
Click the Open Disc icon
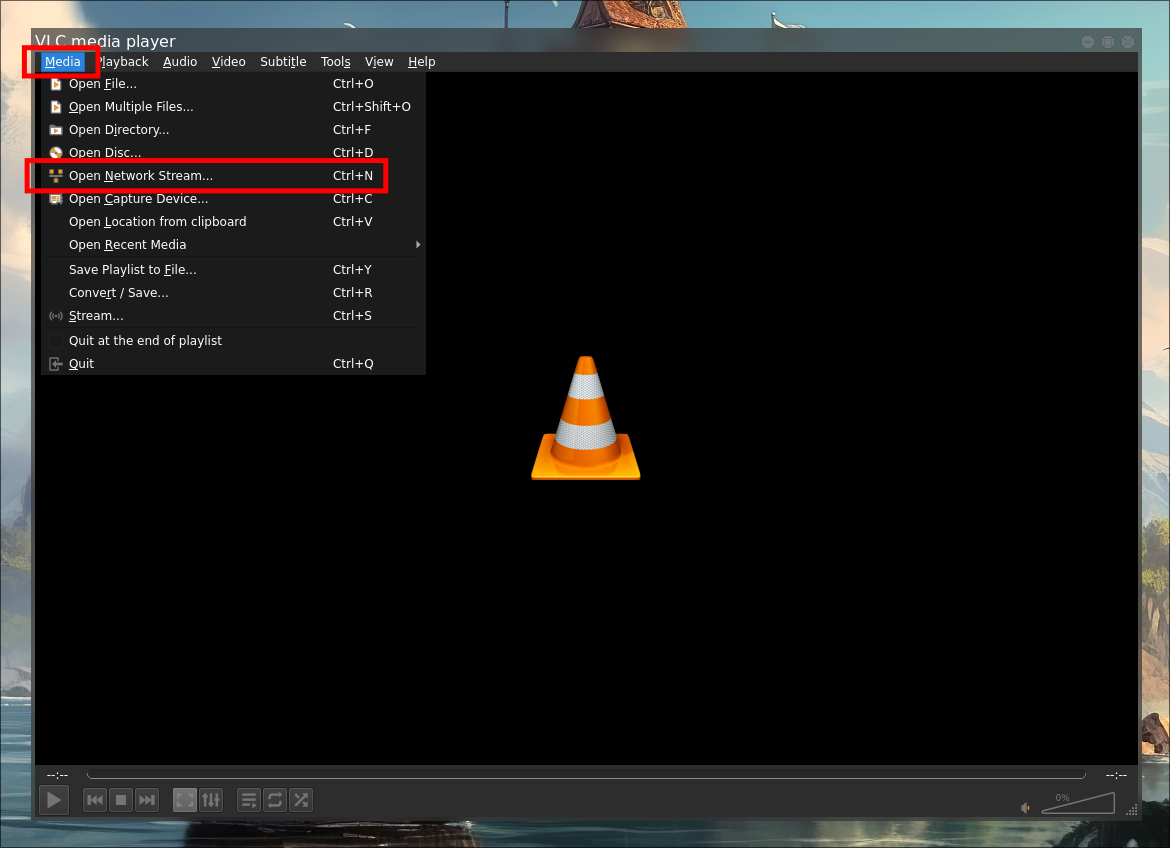(x=55, y=153)
